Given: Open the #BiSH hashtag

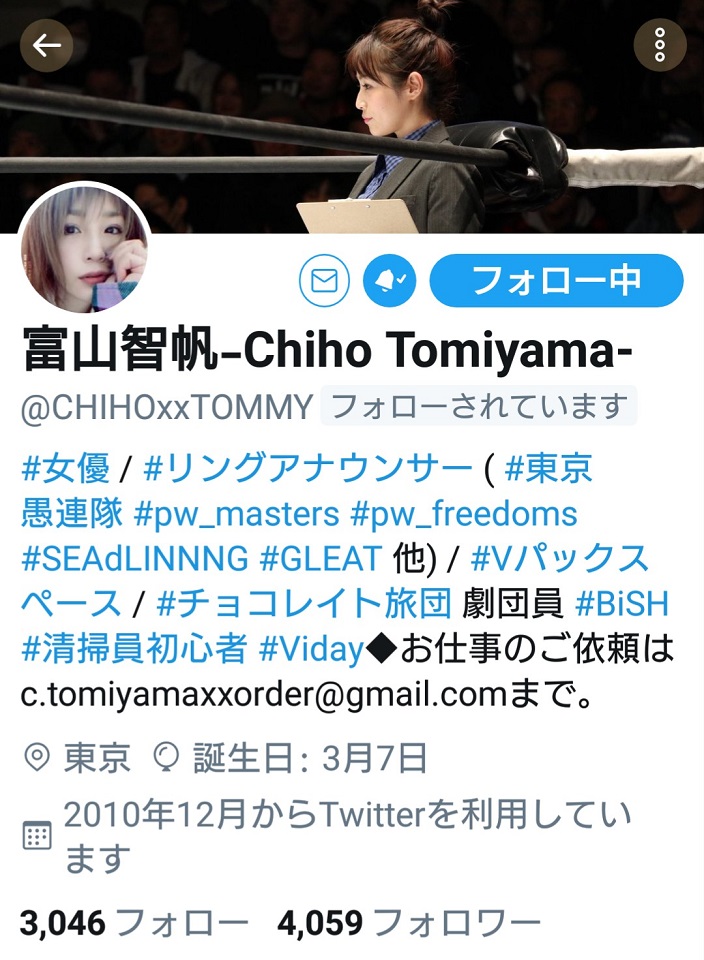Looking at the screenshot, I should click(622, 604).
